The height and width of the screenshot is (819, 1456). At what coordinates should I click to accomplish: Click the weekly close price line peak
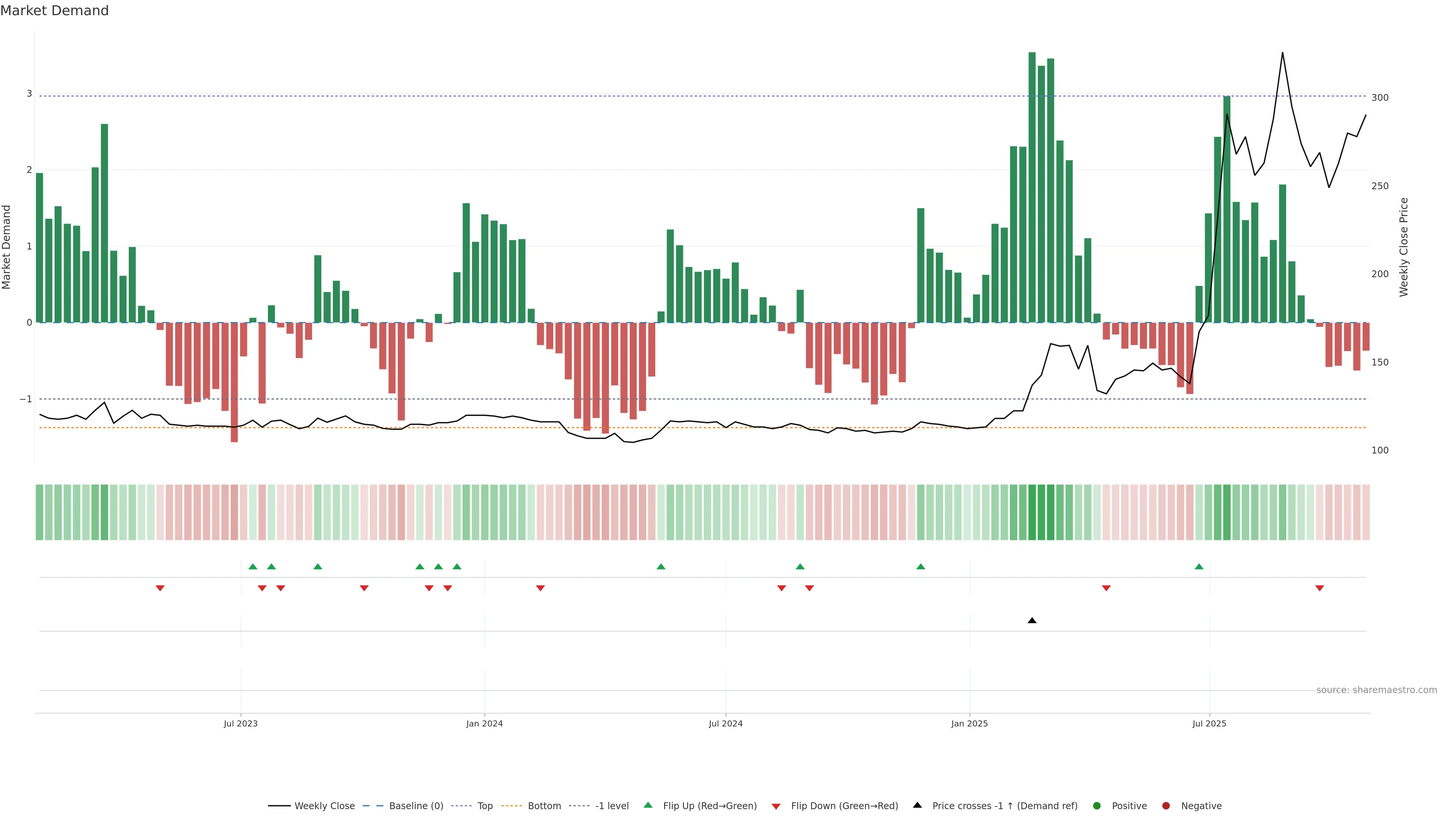point(1282,53)
